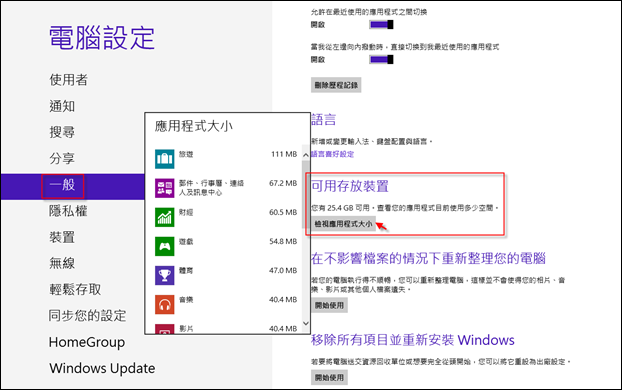
Task: Click the purple 郵件 mail and calendar app icon
Action: pos(165,188)
